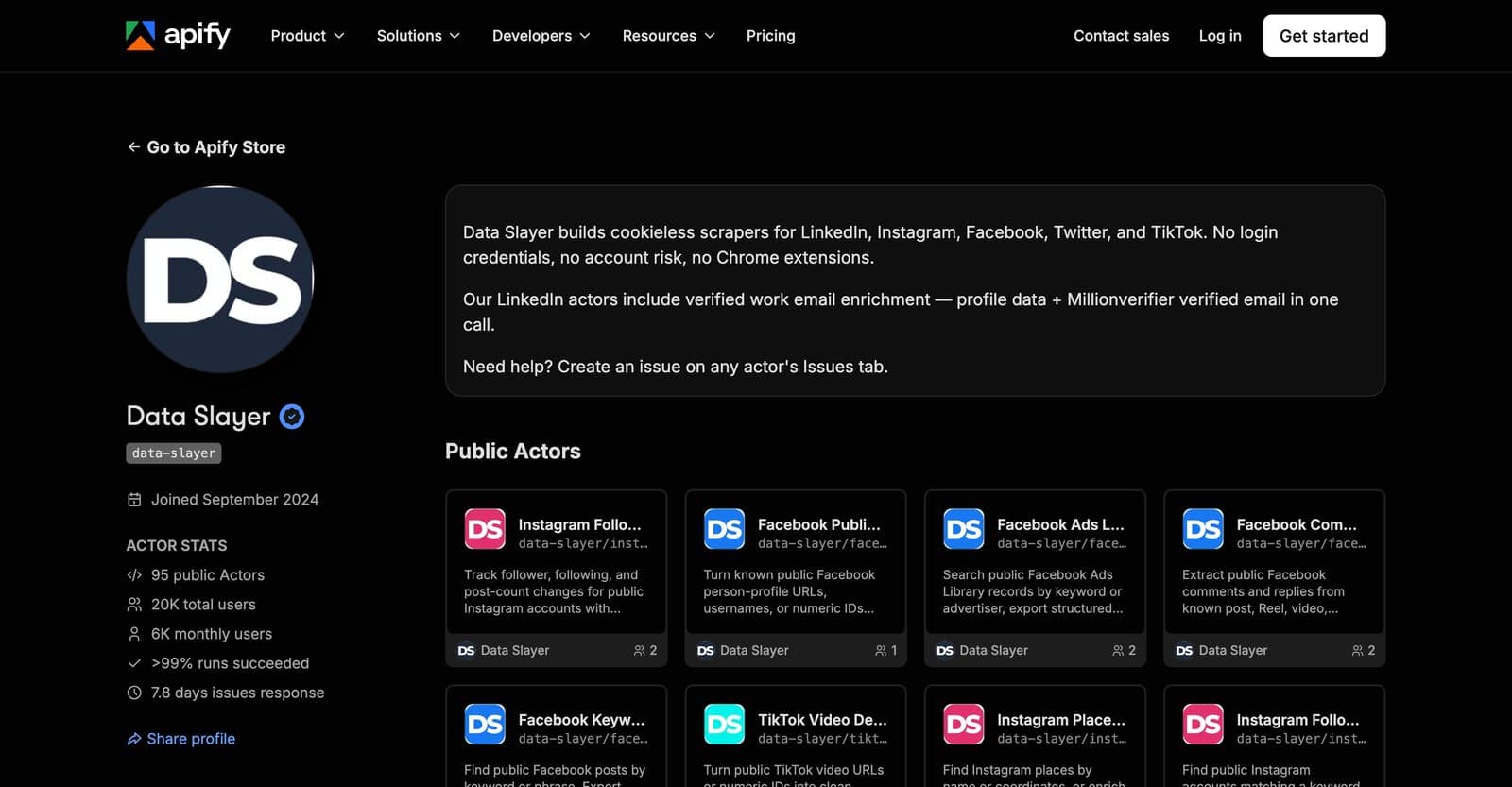Click the back arrow before Go to Apify Store
This screenshot has width=1512, height=787.
tap(133, 147)
